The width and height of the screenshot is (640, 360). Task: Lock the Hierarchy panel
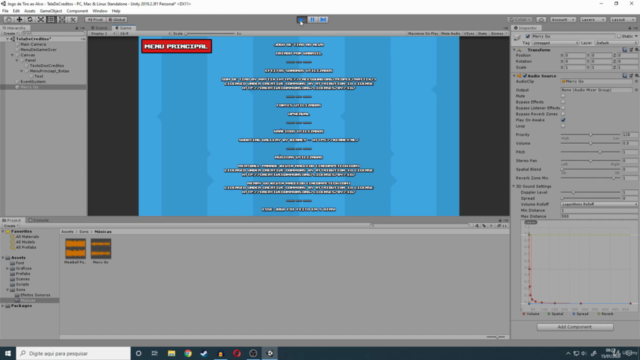(x=77, y=28)
